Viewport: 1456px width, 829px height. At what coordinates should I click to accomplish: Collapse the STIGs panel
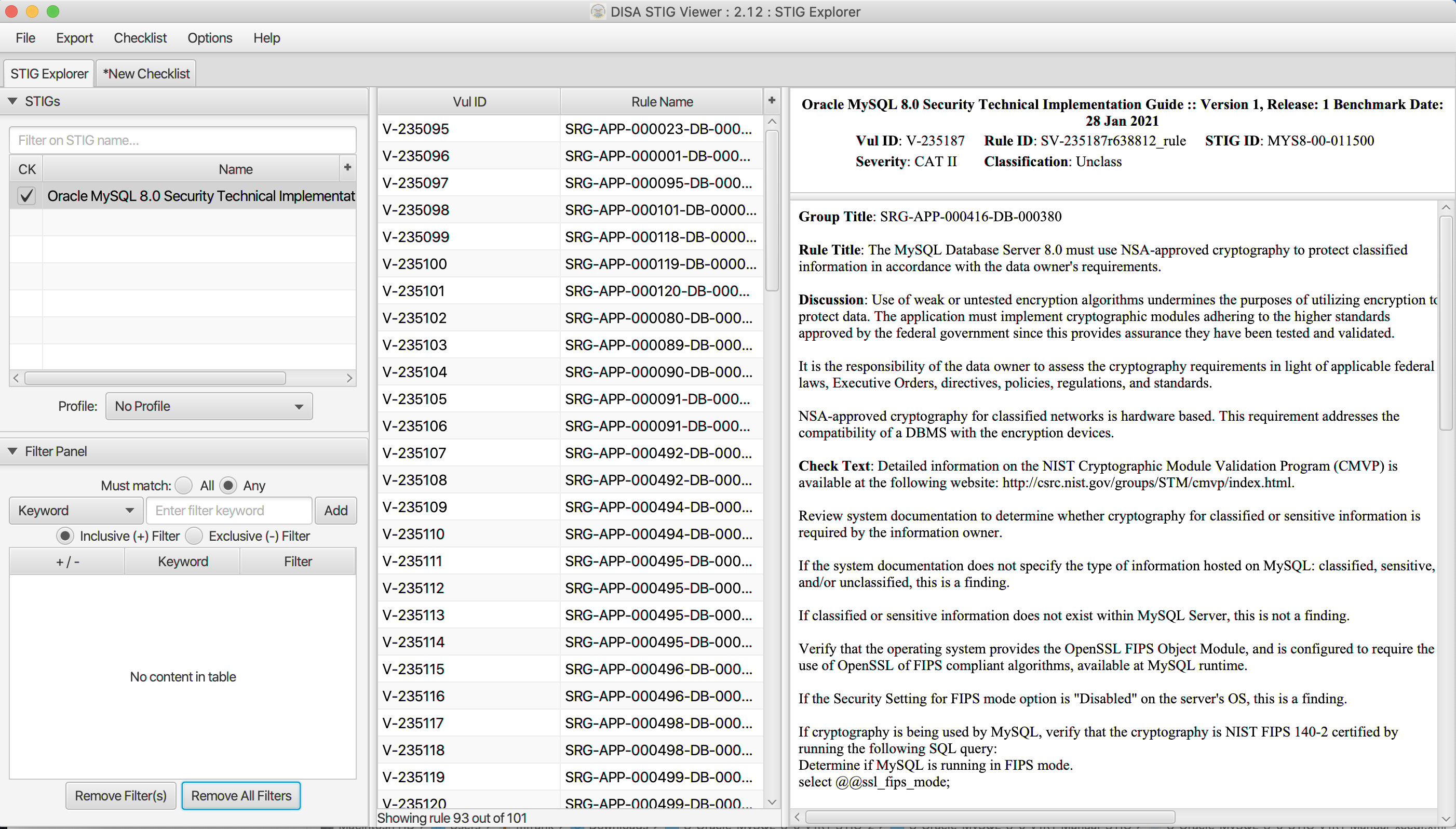(x=12, y=101)
